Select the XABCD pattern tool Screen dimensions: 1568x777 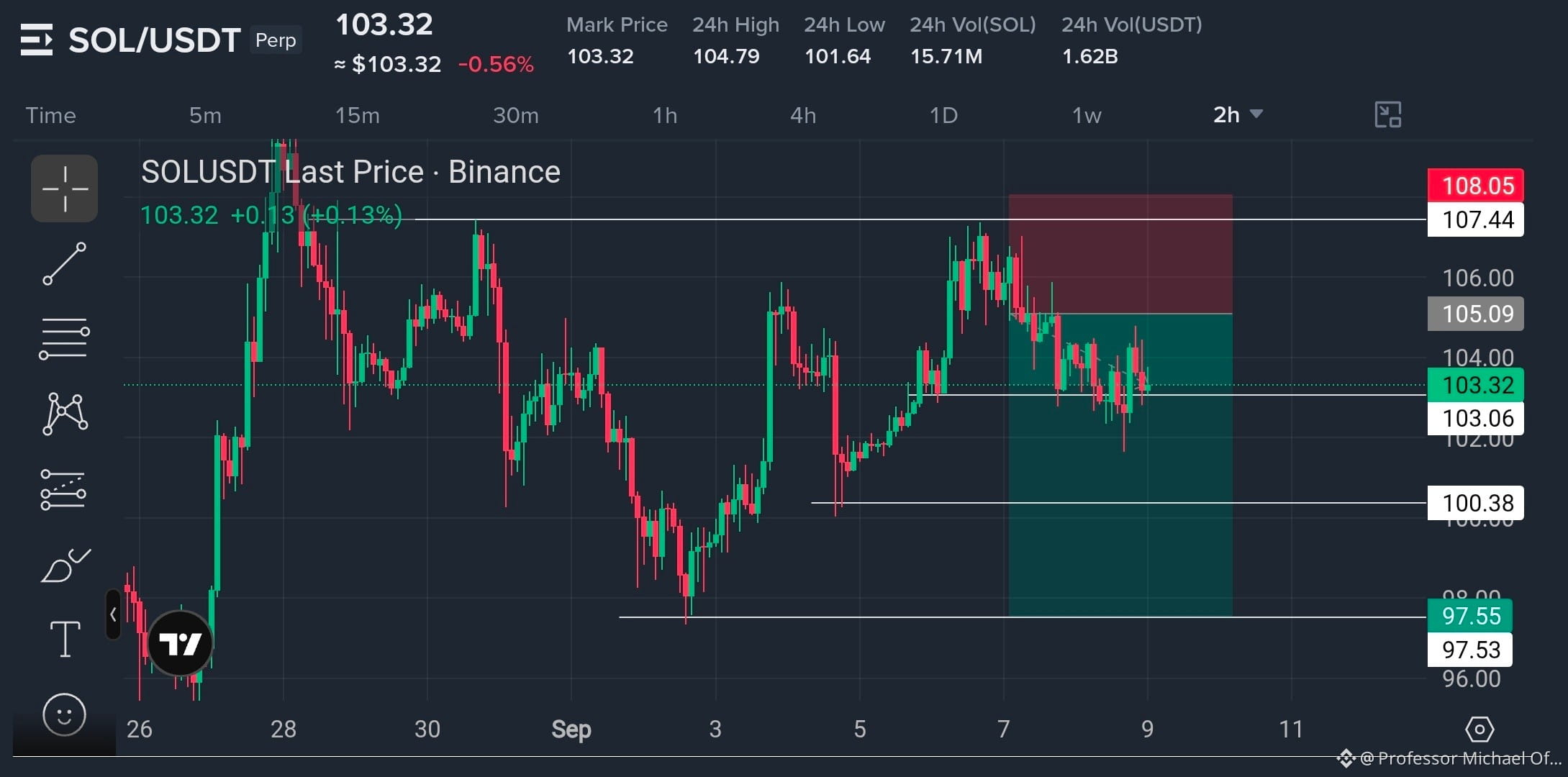[x=65, y=414]
